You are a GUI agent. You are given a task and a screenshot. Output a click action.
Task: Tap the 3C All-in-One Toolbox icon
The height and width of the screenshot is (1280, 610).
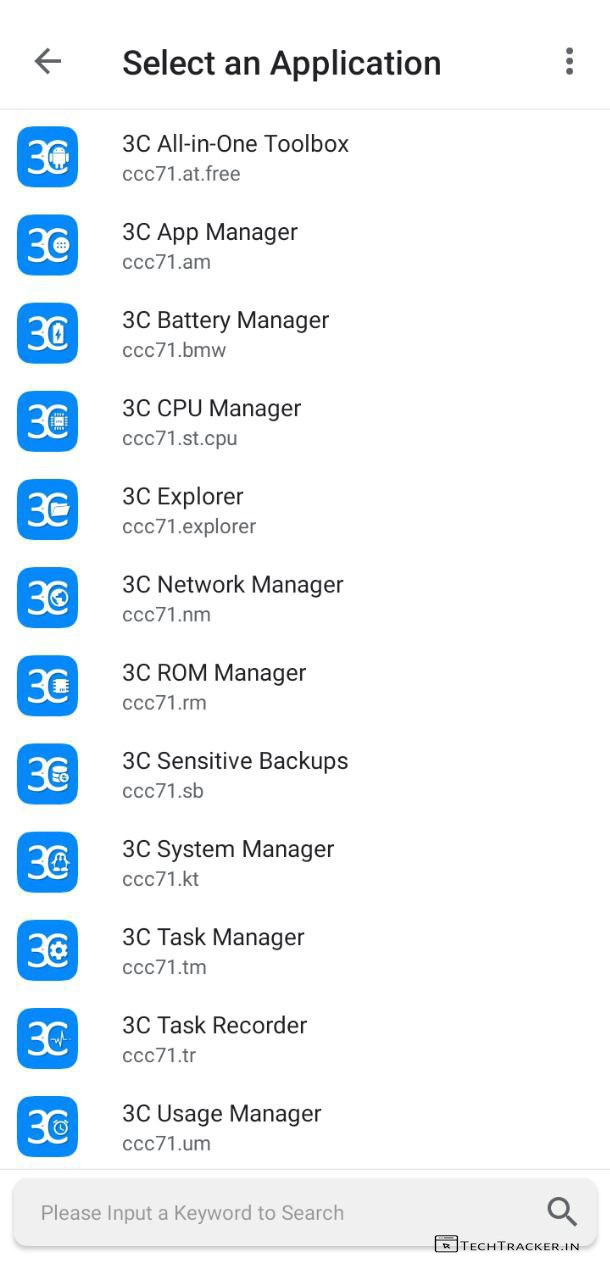[47, 157]
